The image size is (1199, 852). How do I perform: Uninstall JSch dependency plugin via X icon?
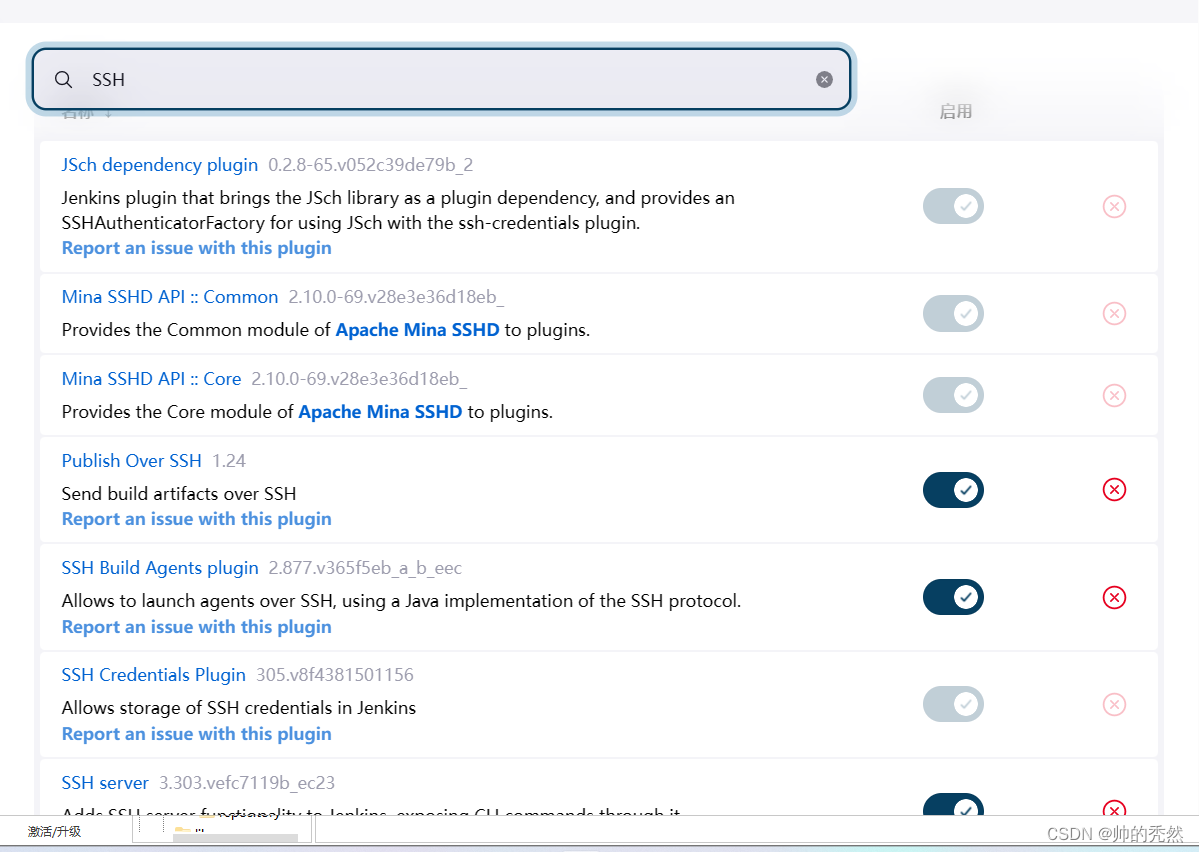coord(1114,206)
